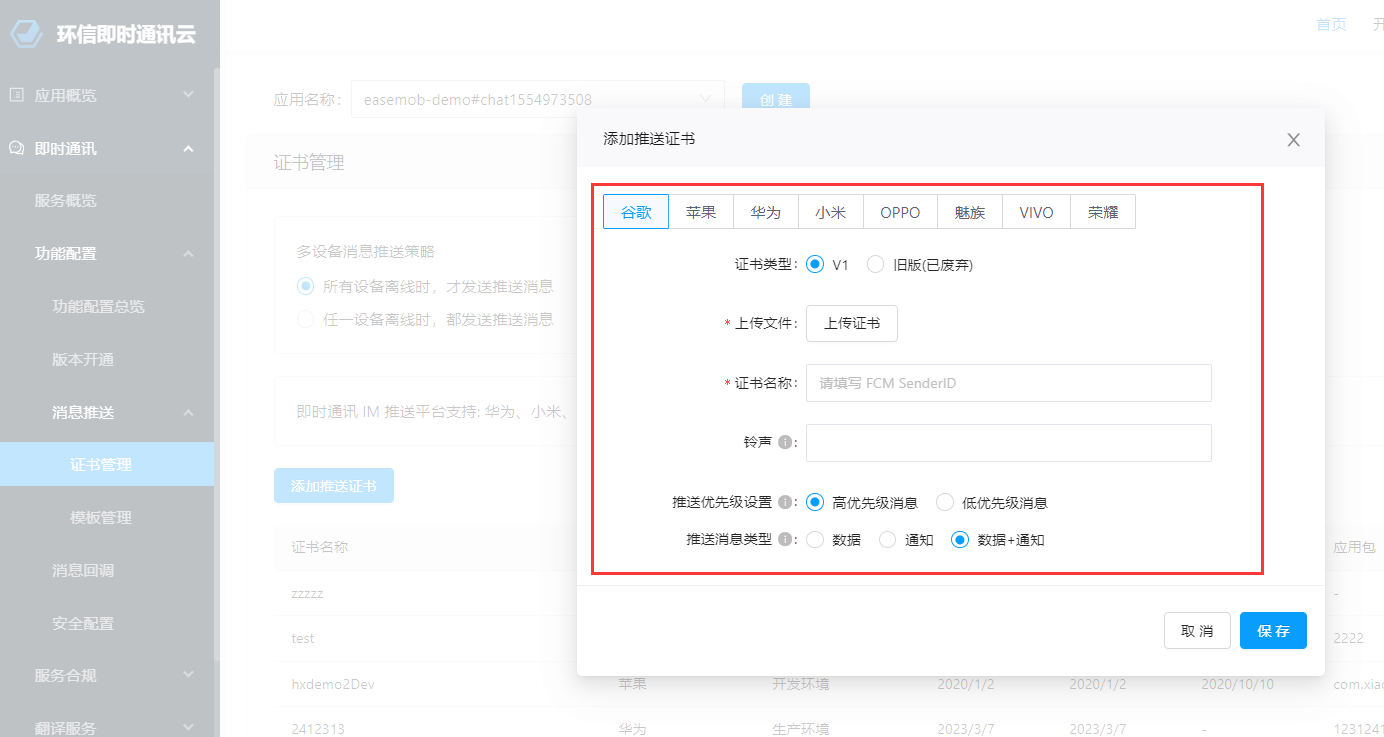The width and height of the screenshot is (1384, 737).
Task: Select 通知 as push message type
Action: 888,539
